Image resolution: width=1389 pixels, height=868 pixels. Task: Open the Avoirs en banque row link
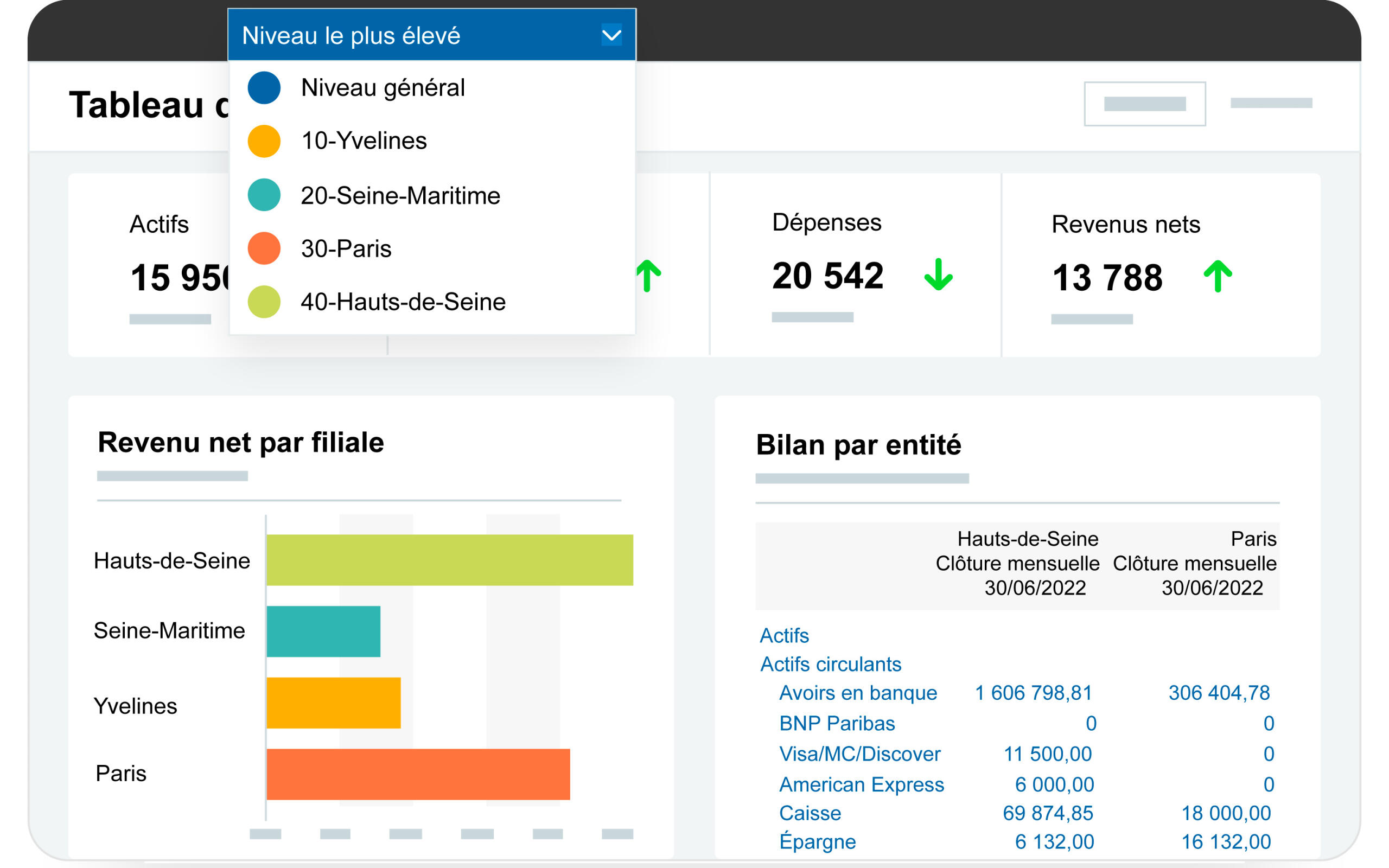pos(858,693)
